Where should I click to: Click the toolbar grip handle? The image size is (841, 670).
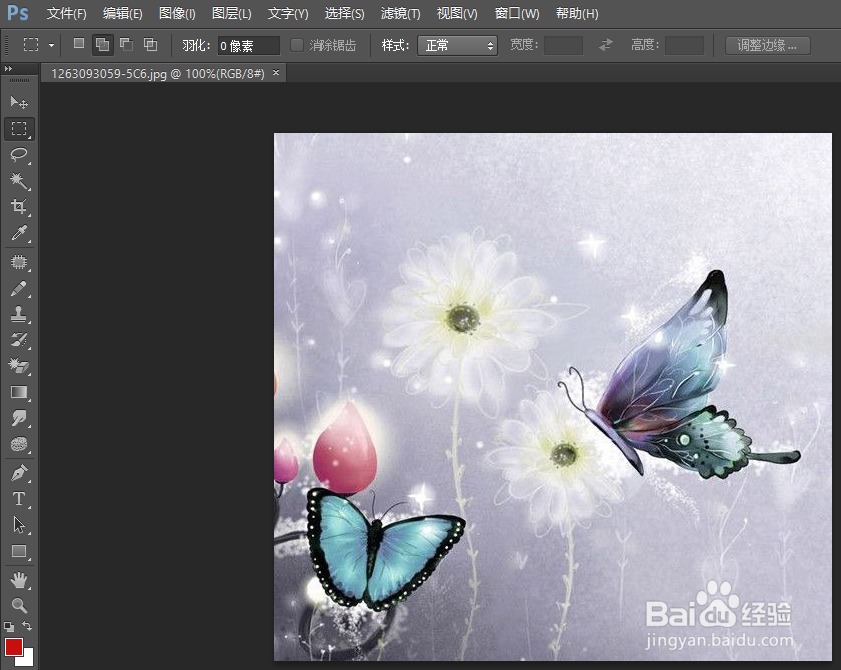(19, 80)
